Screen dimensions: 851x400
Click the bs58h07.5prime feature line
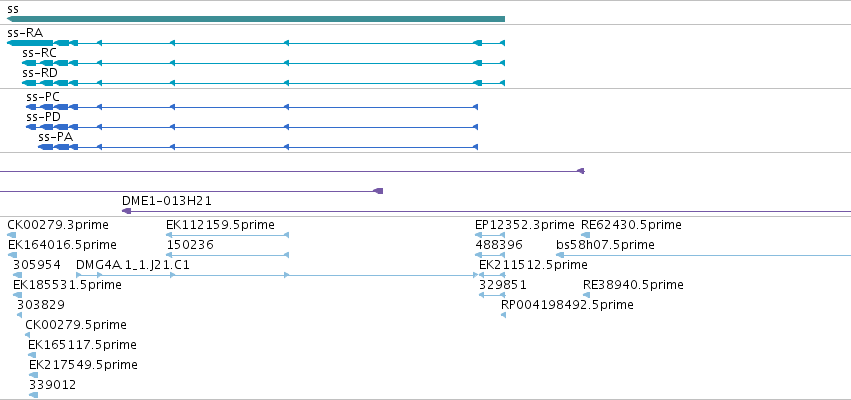click(x=704, y=255)
